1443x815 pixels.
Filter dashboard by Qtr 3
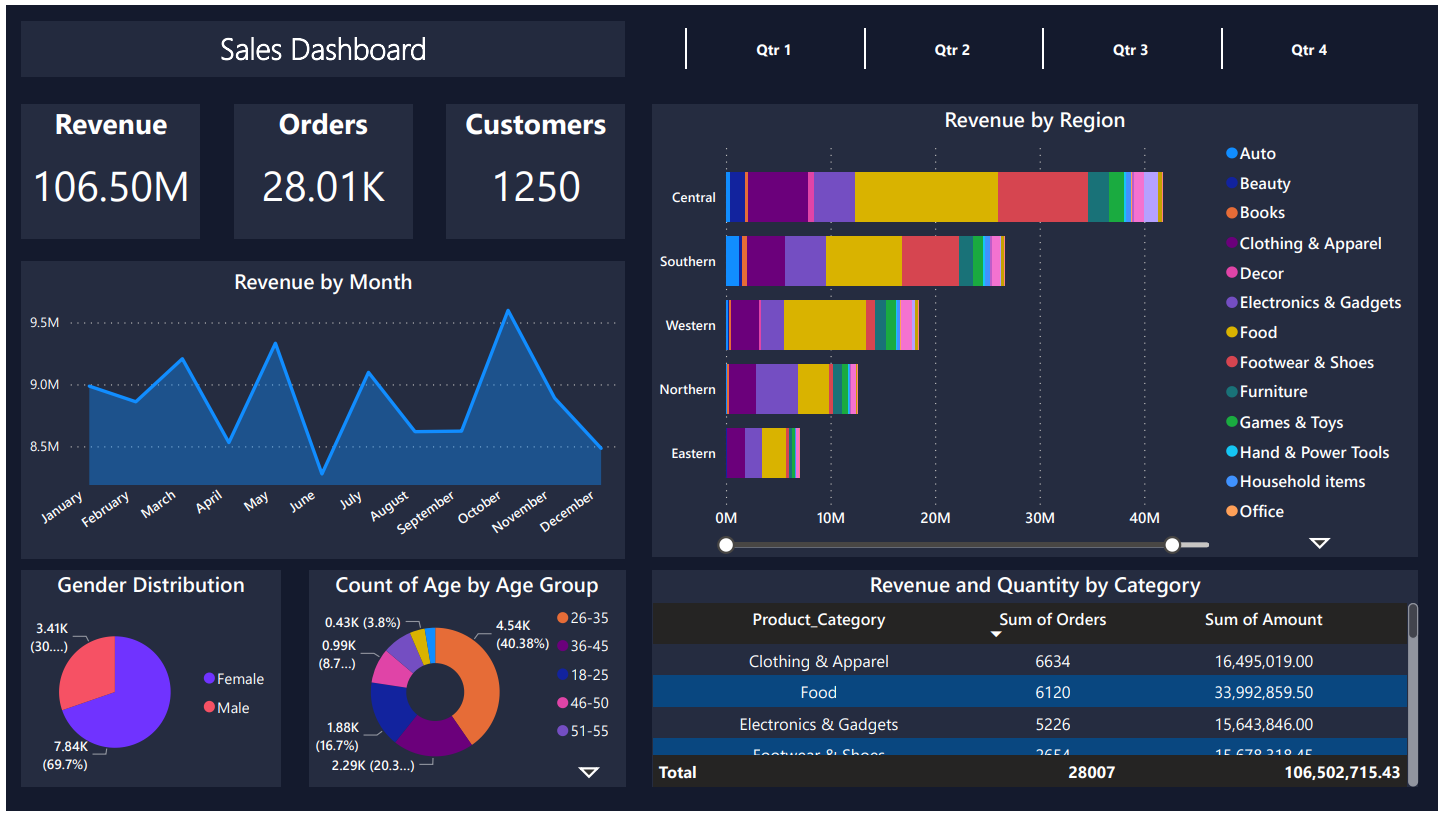(1130, 49)
